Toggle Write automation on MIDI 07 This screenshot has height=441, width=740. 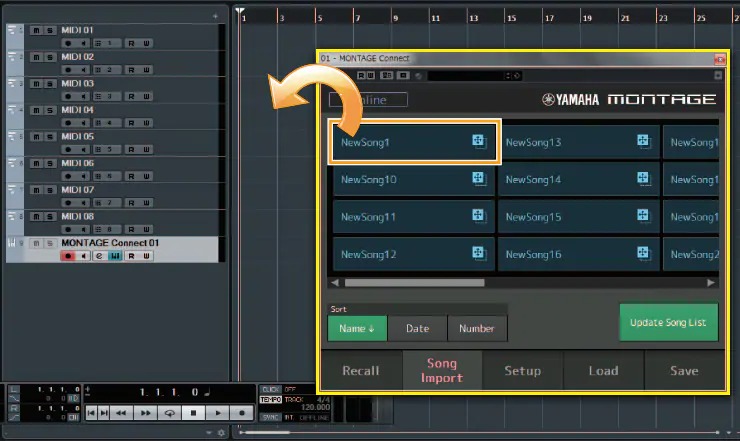click(146, 203)
